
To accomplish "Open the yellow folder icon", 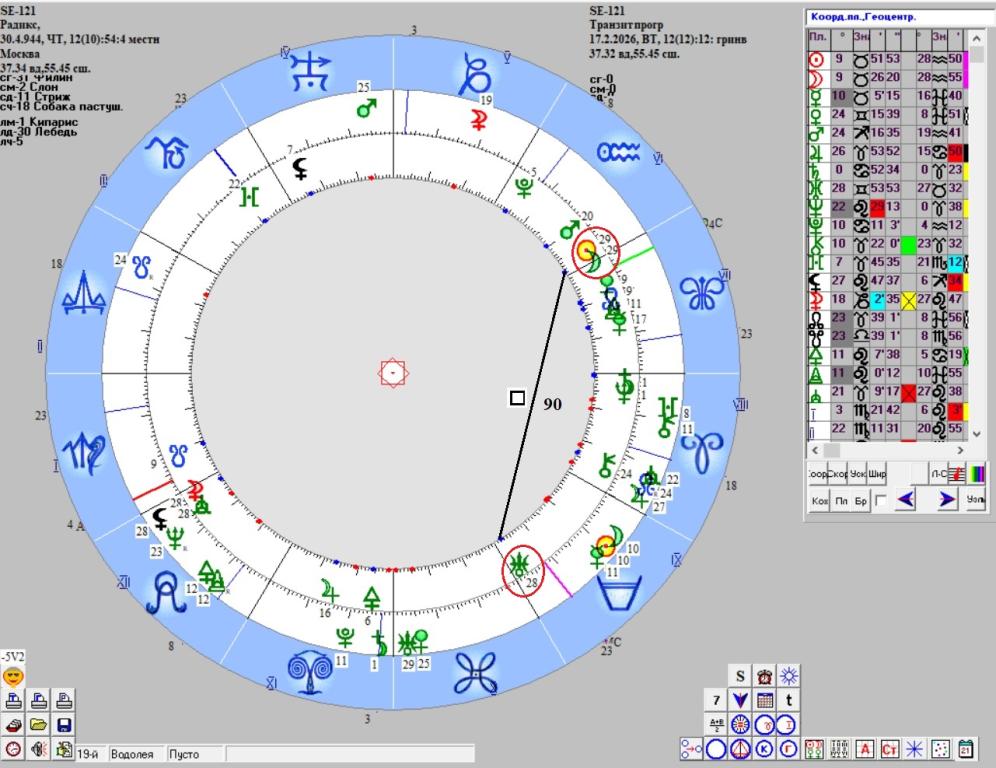I will (39, 725).
